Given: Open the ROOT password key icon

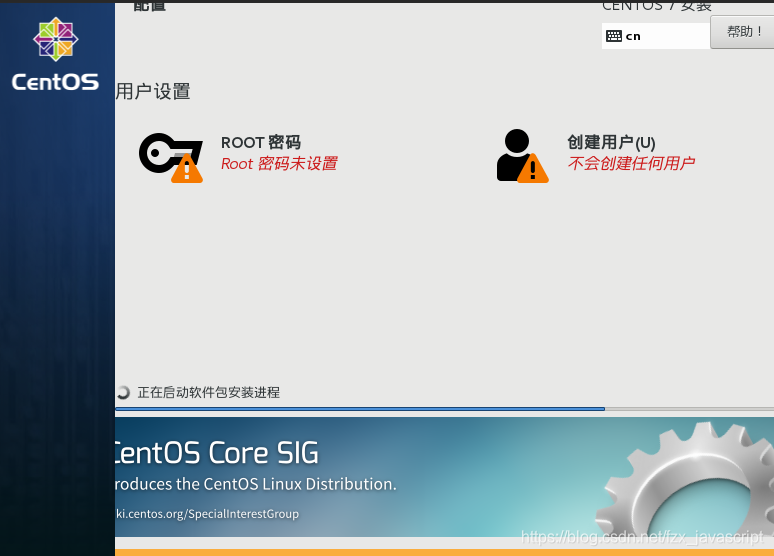Looking at the screenshot, I should pyautogui.click(x=171, y=158).
